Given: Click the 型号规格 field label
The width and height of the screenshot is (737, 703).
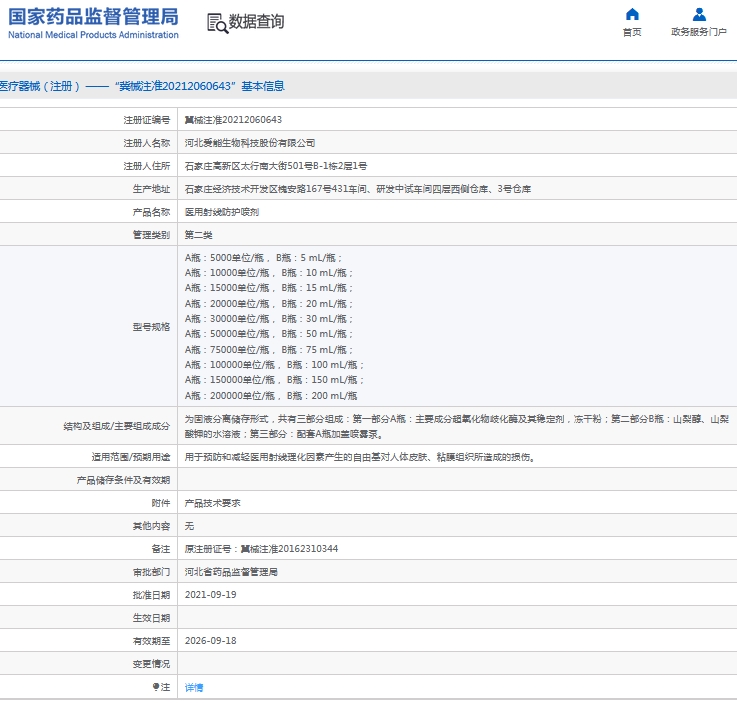Looking at the screenshot, I should [x=151, y=327].
